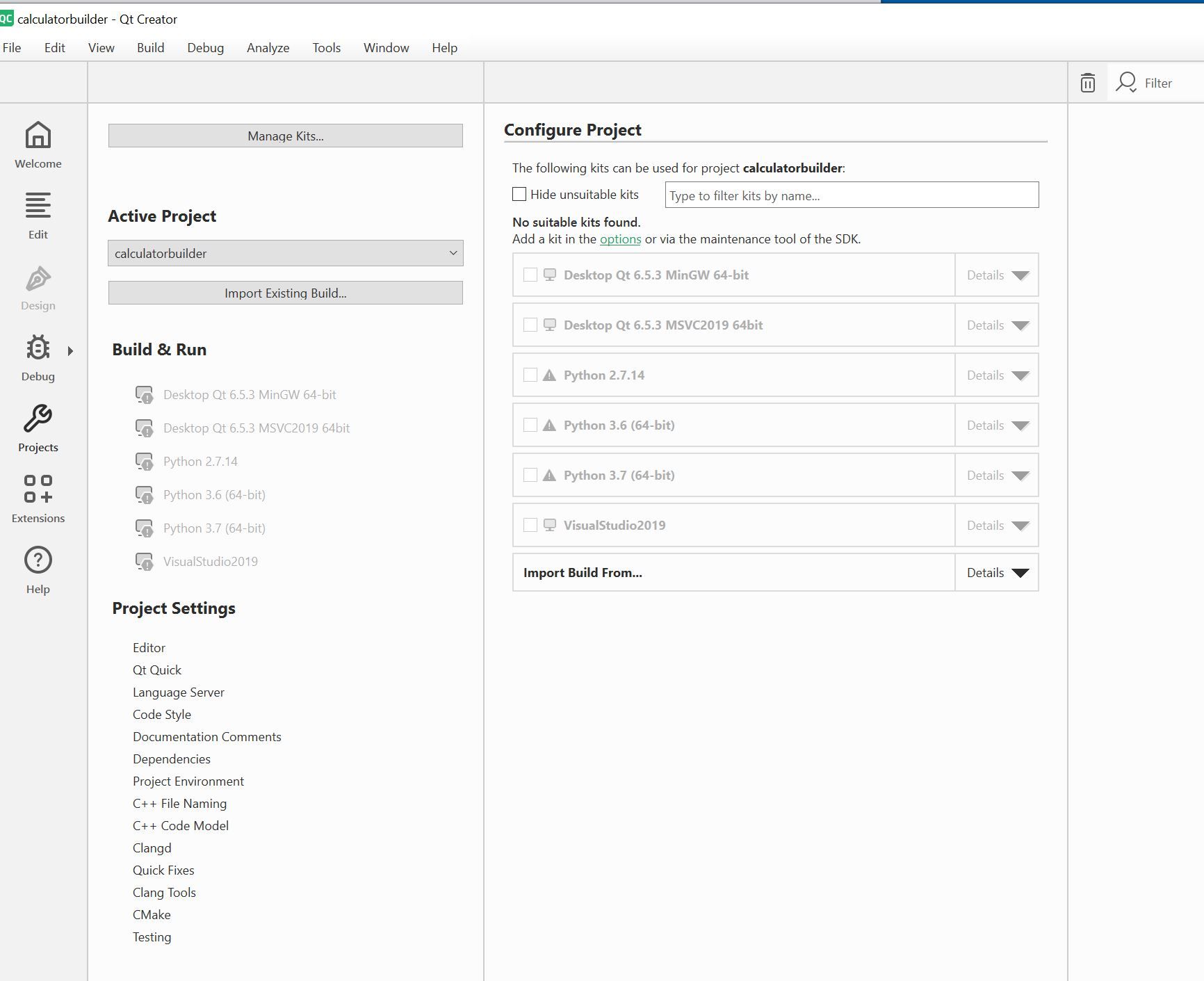Viewport: 1204px width, 981px height.
Task: Click the filter kits by name field
Action: coord(851,195)
